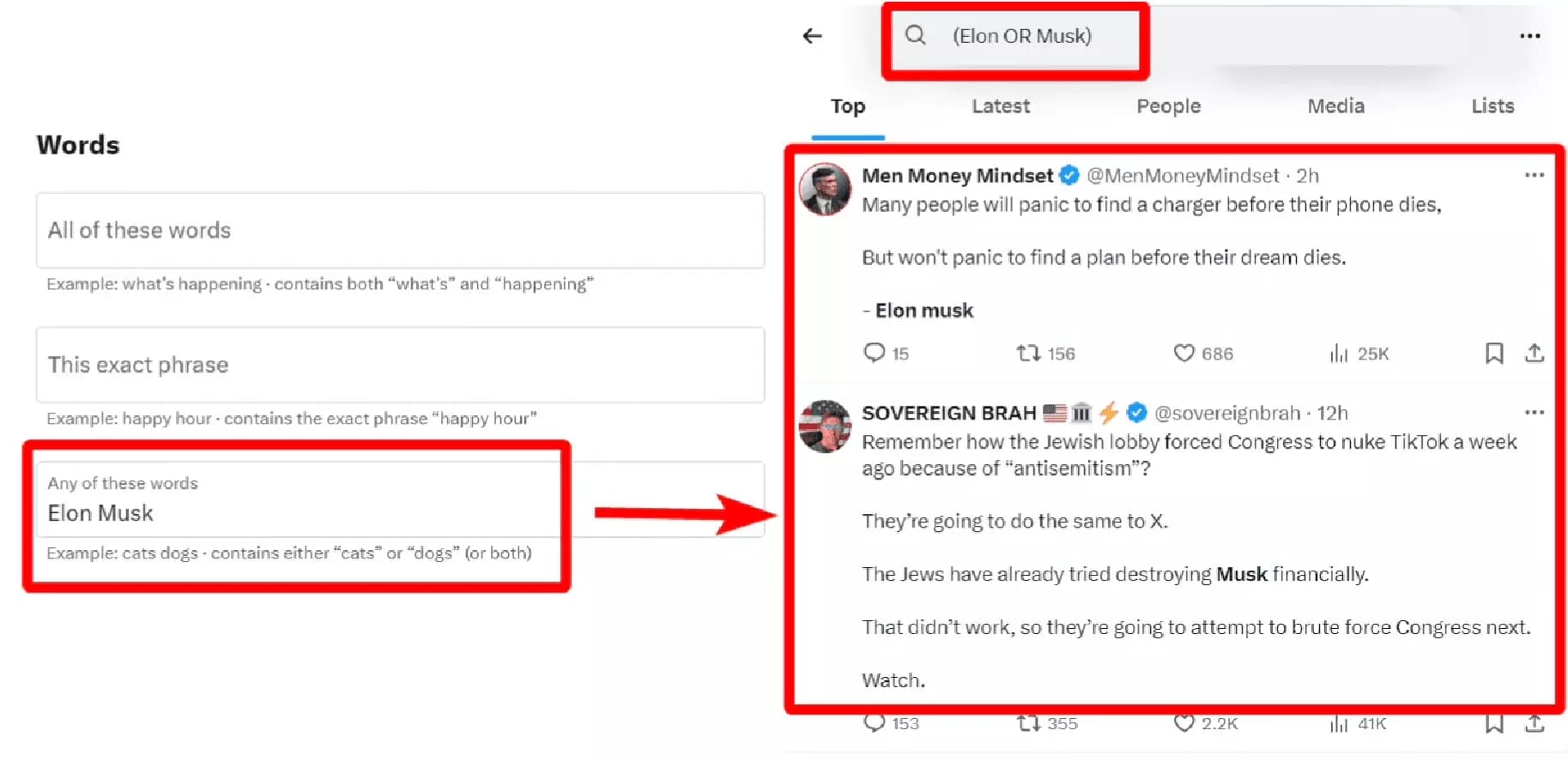Switch to the Latest tab
This screenshot has height=761, width=1568.
click(1000, 106)
